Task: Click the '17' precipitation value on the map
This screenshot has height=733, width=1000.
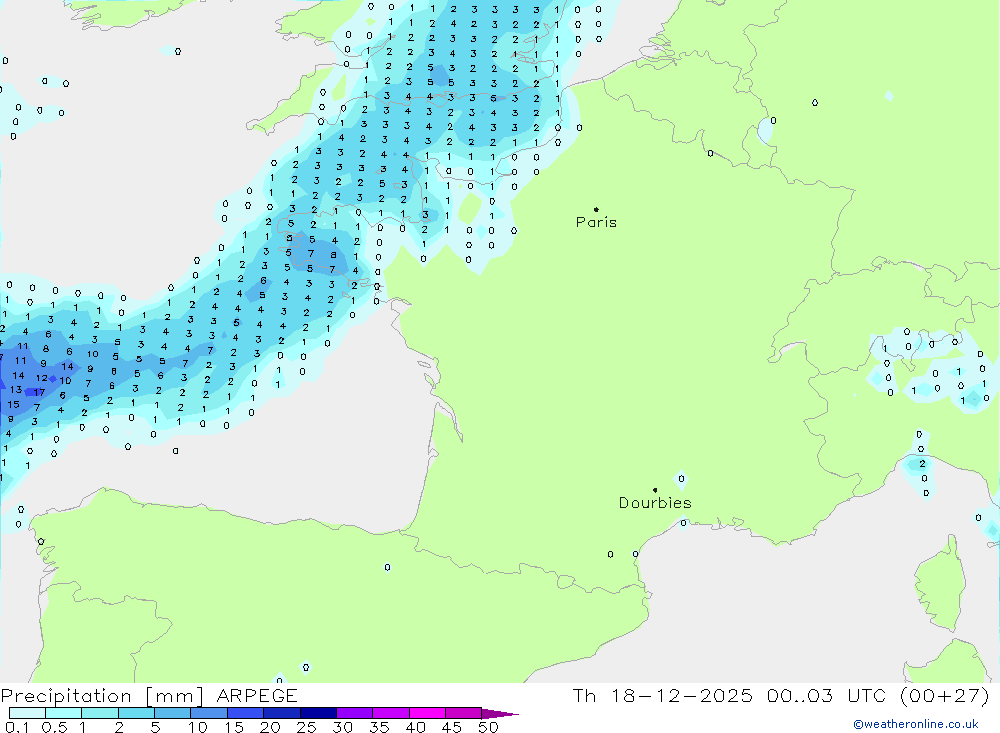Action: tap(40, 392)
